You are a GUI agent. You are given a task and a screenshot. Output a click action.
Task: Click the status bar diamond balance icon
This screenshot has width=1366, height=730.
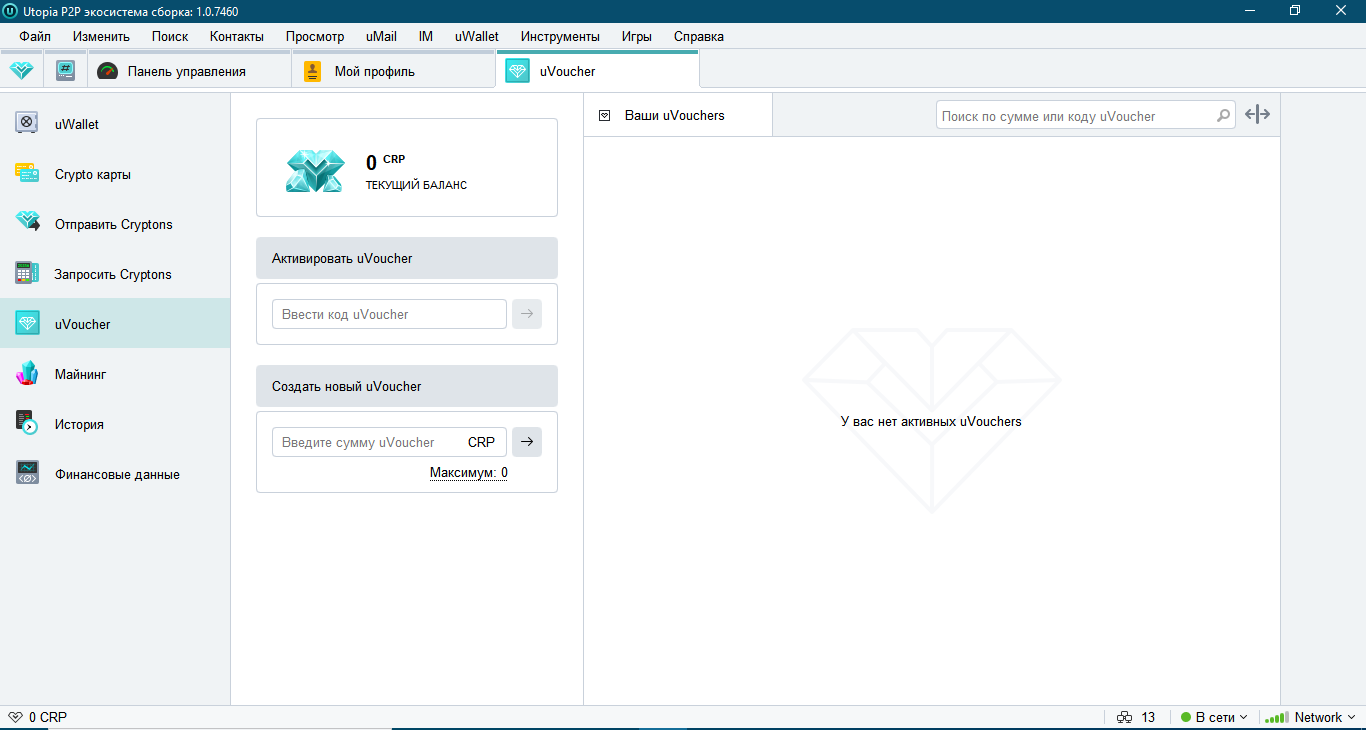click(15, 717)
